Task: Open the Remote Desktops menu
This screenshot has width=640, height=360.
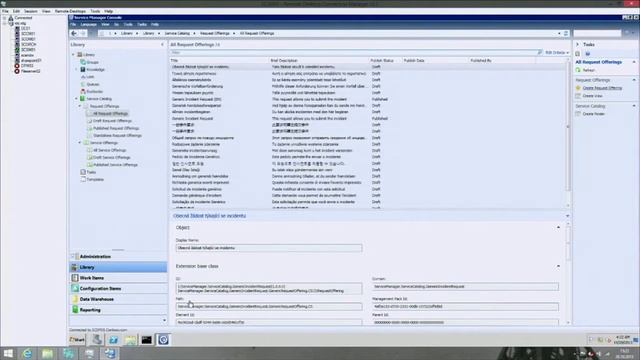Action: pos(70,11)
